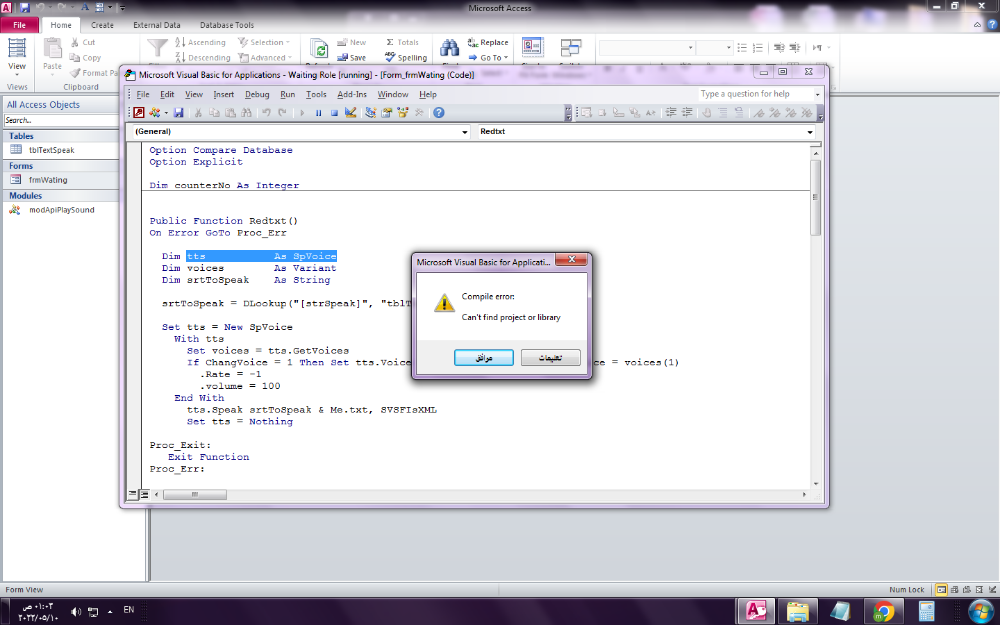Open the Properties Window icon

pyautogui.click(x=386, y=113)
